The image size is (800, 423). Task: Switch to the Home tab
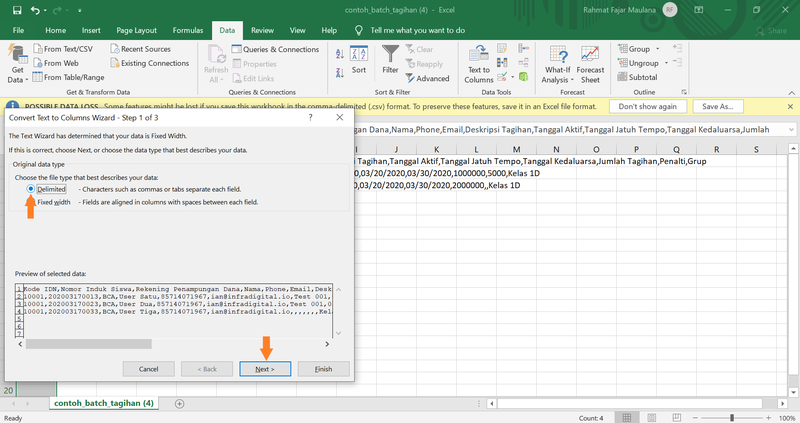pos(56,31)
